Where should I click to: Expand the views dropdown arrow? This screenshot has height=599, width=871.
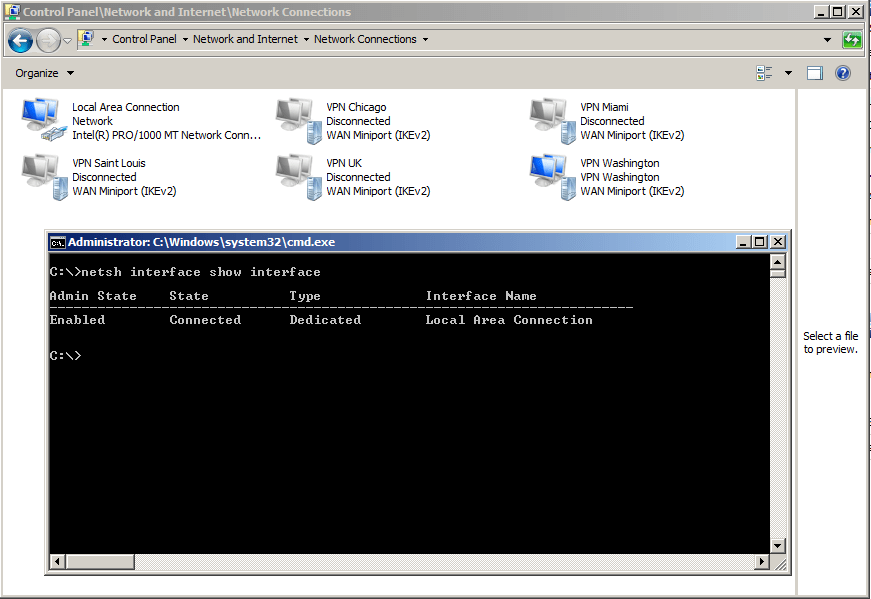click(786, 72)
